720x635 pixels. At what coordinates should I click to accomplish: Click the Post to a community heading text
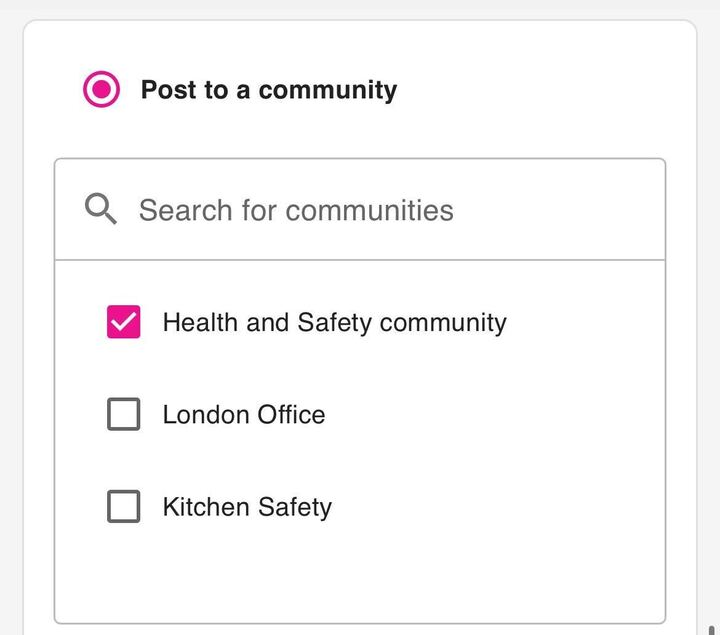coord(268,90)
